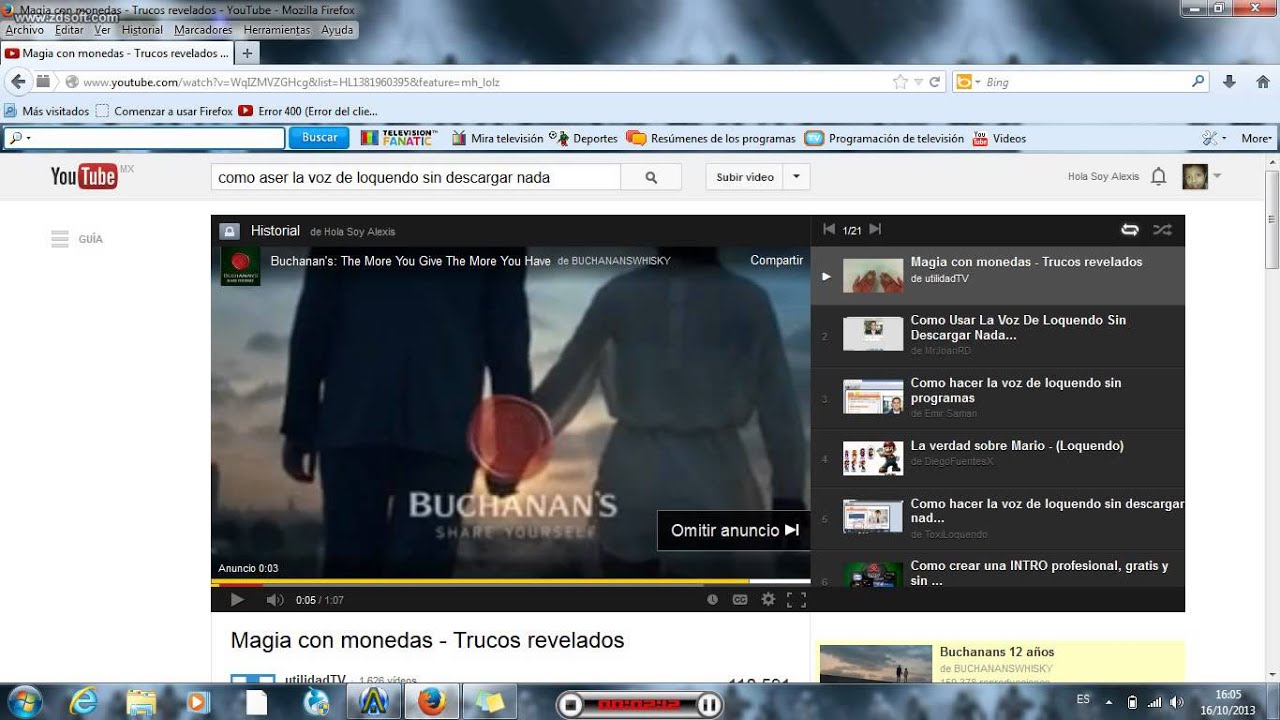
Task: Mute the video volume speaker icon
Action: tap(274, 600)
